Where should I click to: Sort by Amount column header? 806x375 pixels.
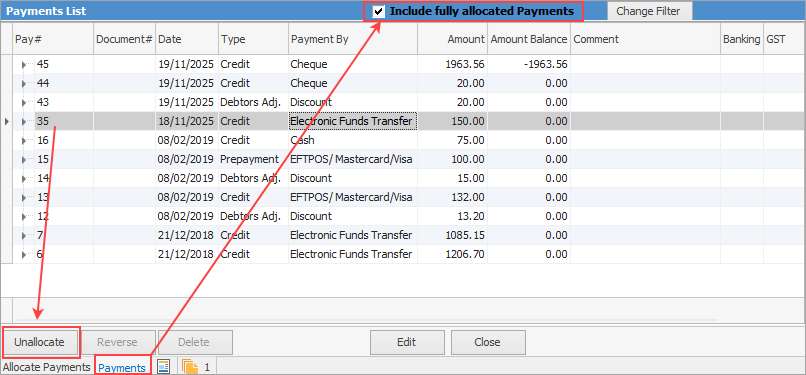(452, 39)
